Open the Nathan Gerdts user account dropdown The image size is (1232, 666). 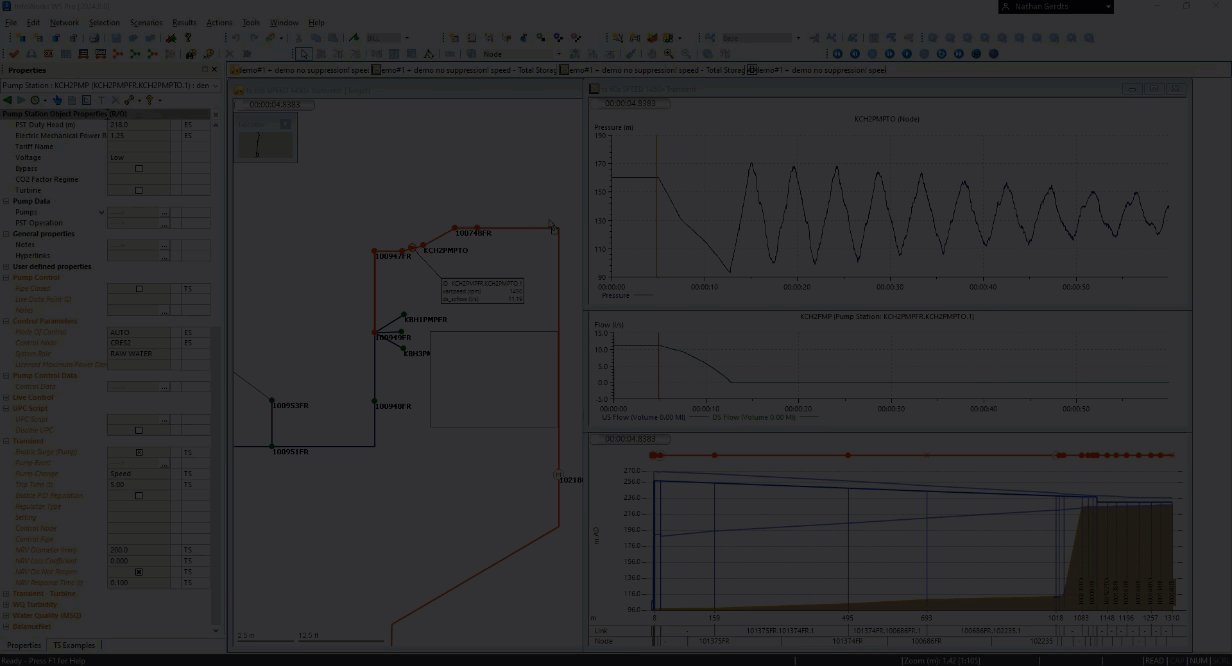[x=1108, y=6]
